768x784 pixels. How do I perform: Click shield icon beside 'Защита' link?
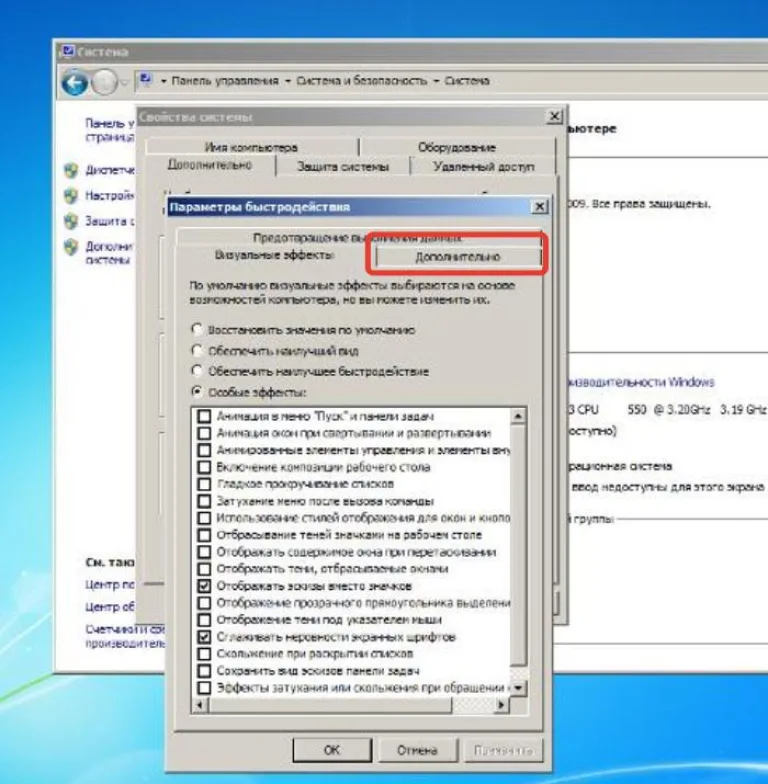(72, 220)
